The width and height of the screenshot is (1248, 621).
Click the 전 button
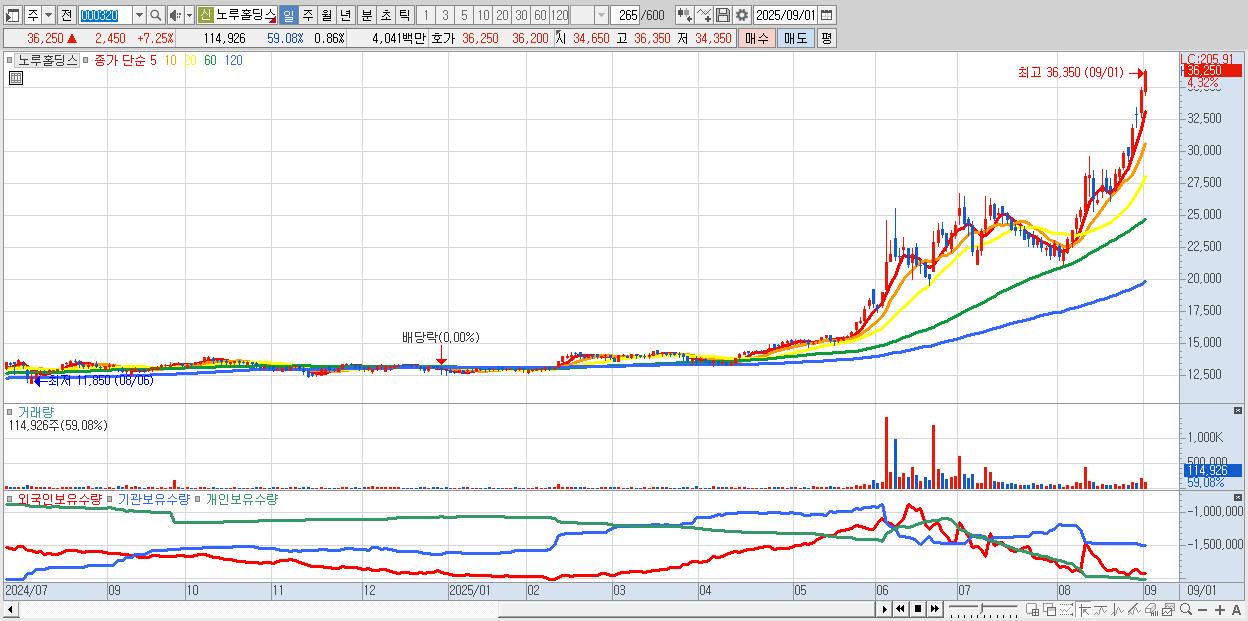pos(66,15)
